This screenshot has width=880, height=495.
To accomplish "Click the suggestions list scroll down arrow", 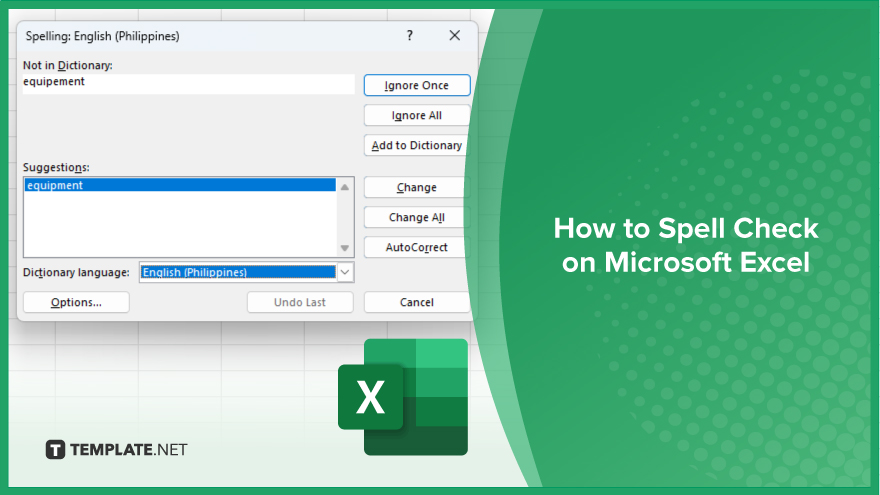I will (345, 248).
